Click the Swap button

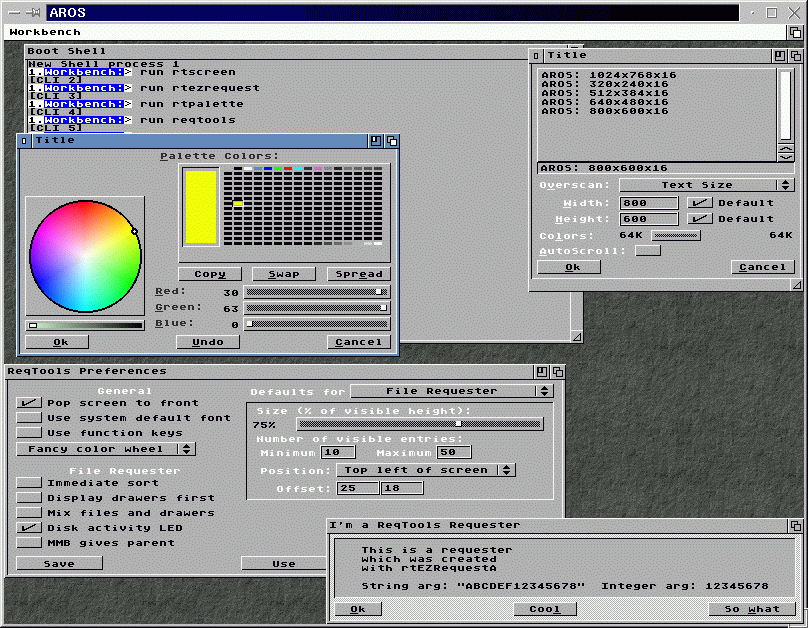pyautogui.click(x=284, y=274)
